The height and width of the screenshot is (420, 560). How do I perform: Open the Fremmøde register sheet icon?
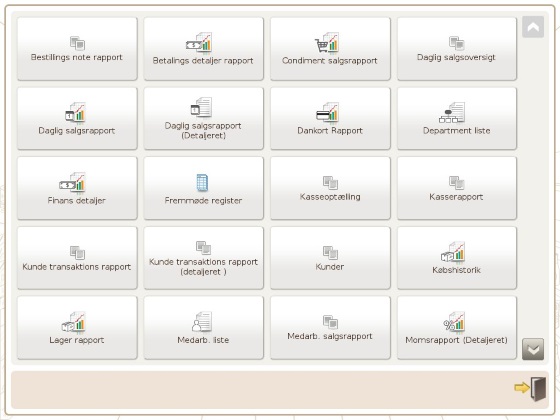(202, 182)
